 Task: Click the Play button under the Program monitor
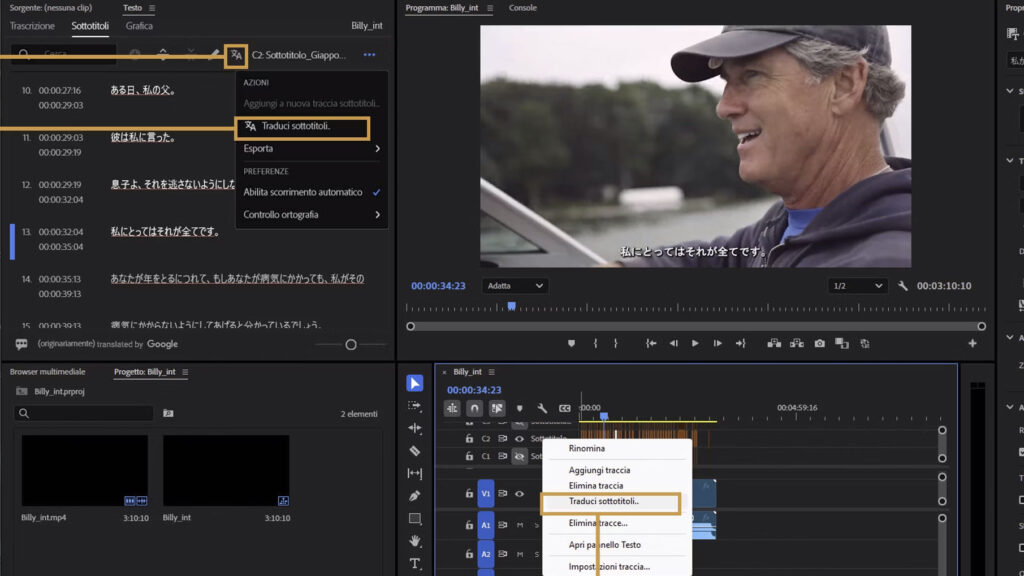click(x=694, y=343)
